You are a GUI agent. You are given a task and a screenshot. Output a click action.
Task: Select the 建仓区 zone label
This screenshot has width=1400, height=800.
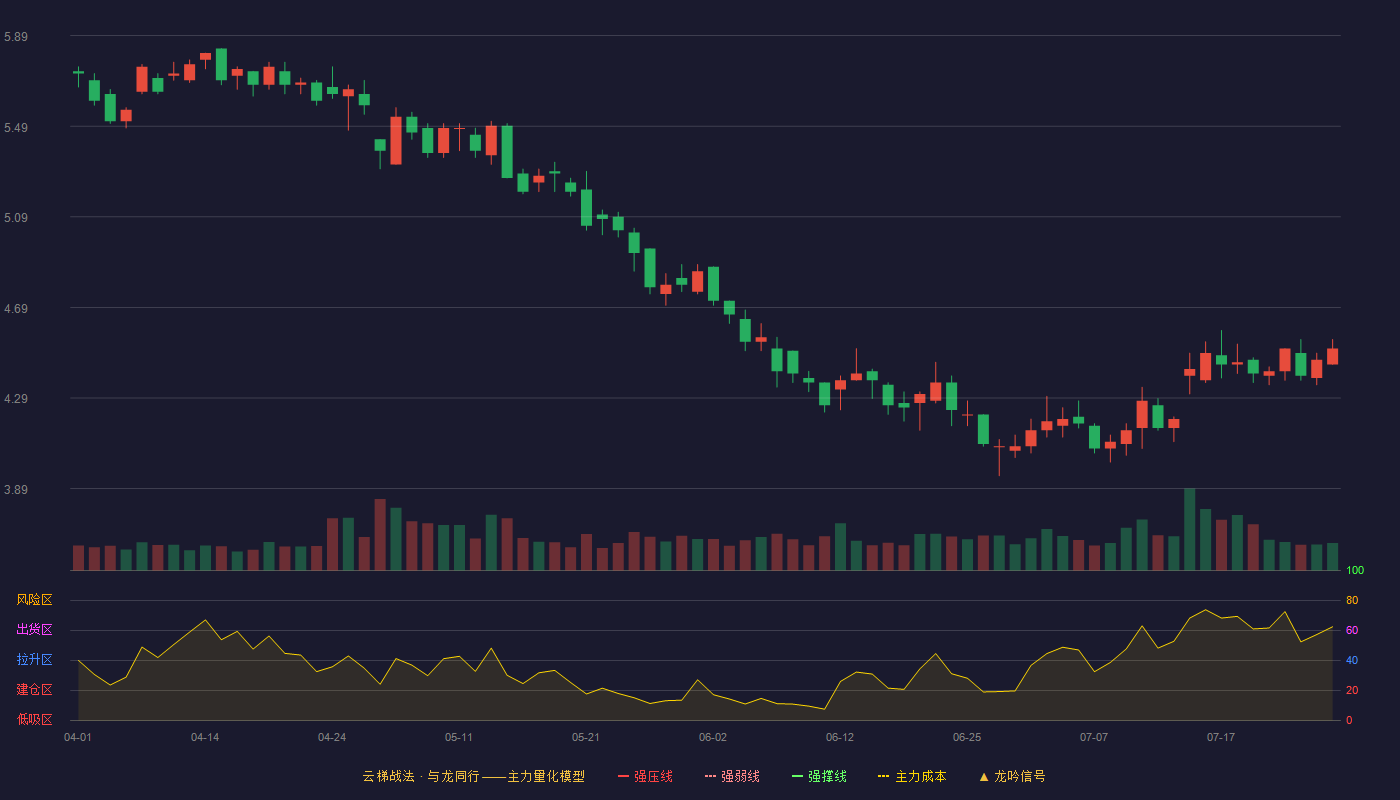35,690
